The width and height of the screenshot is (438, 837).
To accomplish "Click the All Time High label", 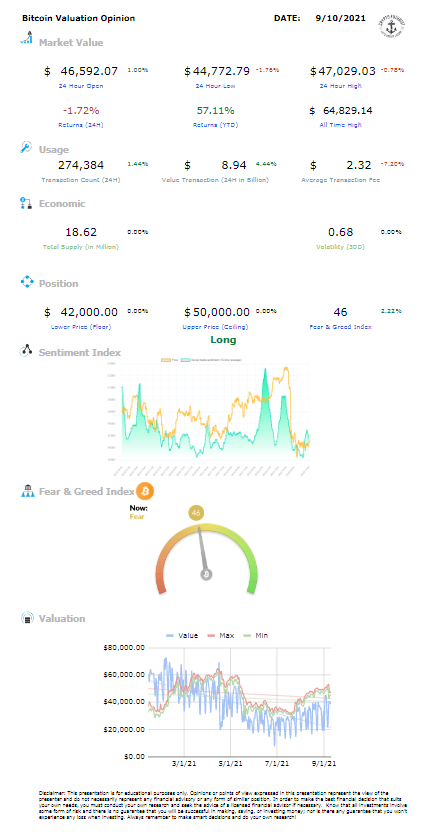I will (x=340, y=125).
